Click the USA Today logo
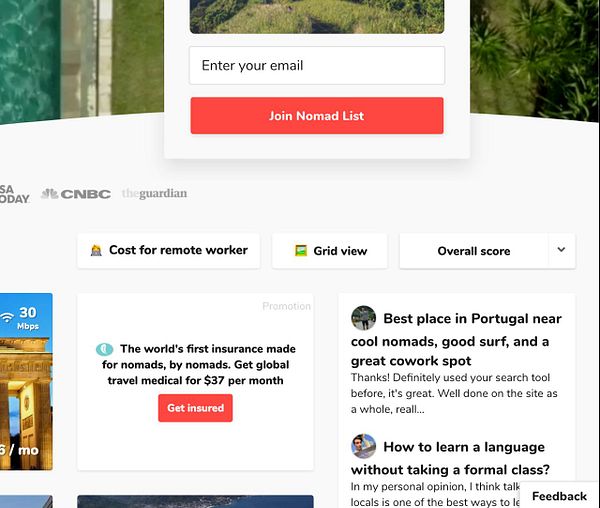Screen dimensions: 600x508 point(15,194)
